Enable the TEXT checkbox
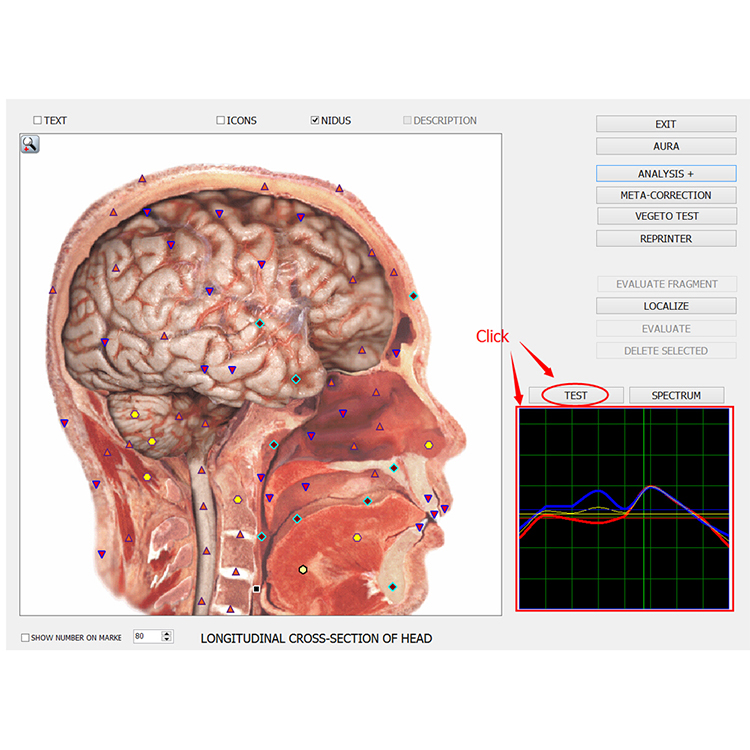 click(37, 120)
